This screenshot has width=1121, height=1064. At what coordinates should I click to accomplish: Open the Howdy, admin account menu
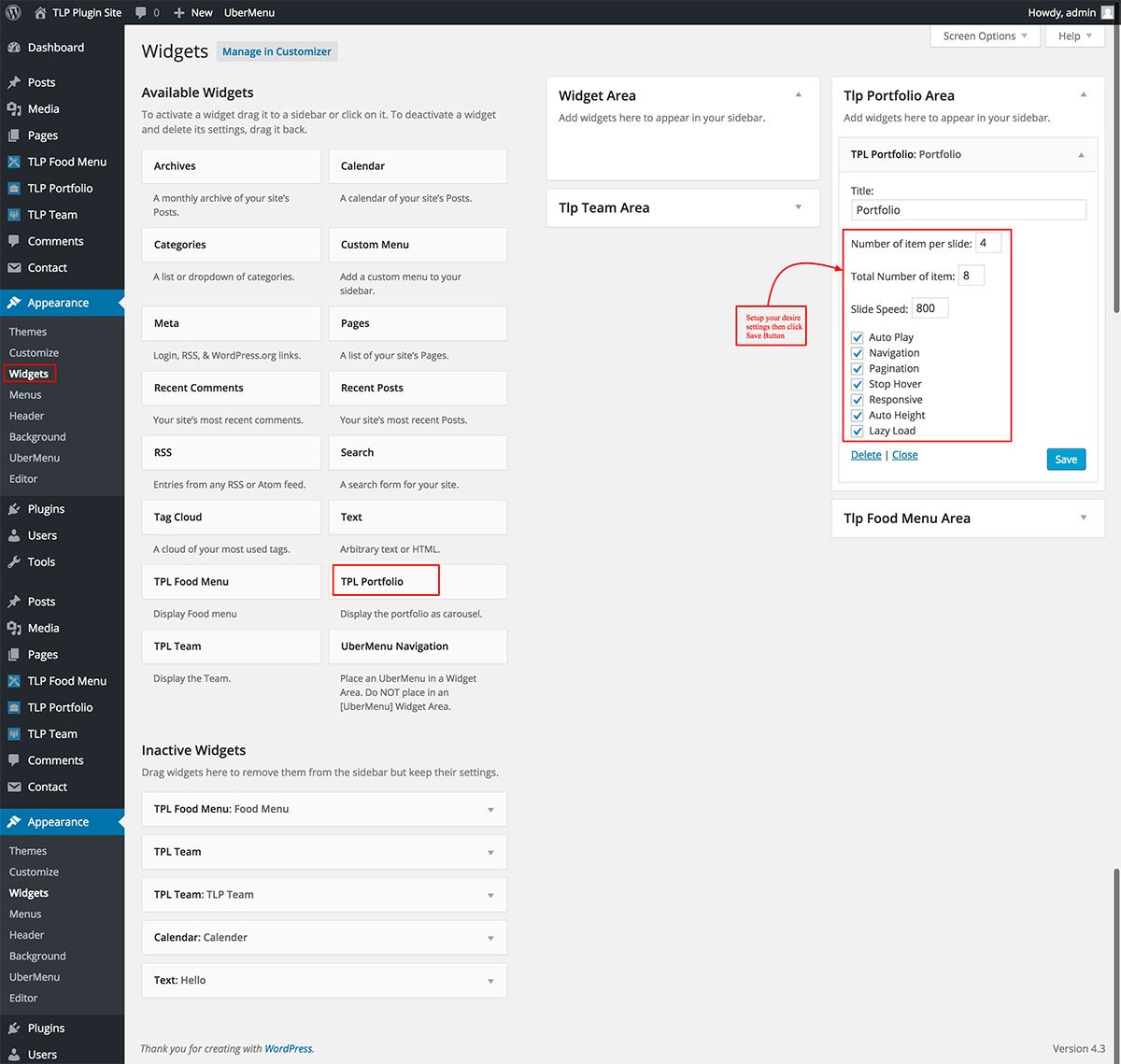(x=1071, y=13)
